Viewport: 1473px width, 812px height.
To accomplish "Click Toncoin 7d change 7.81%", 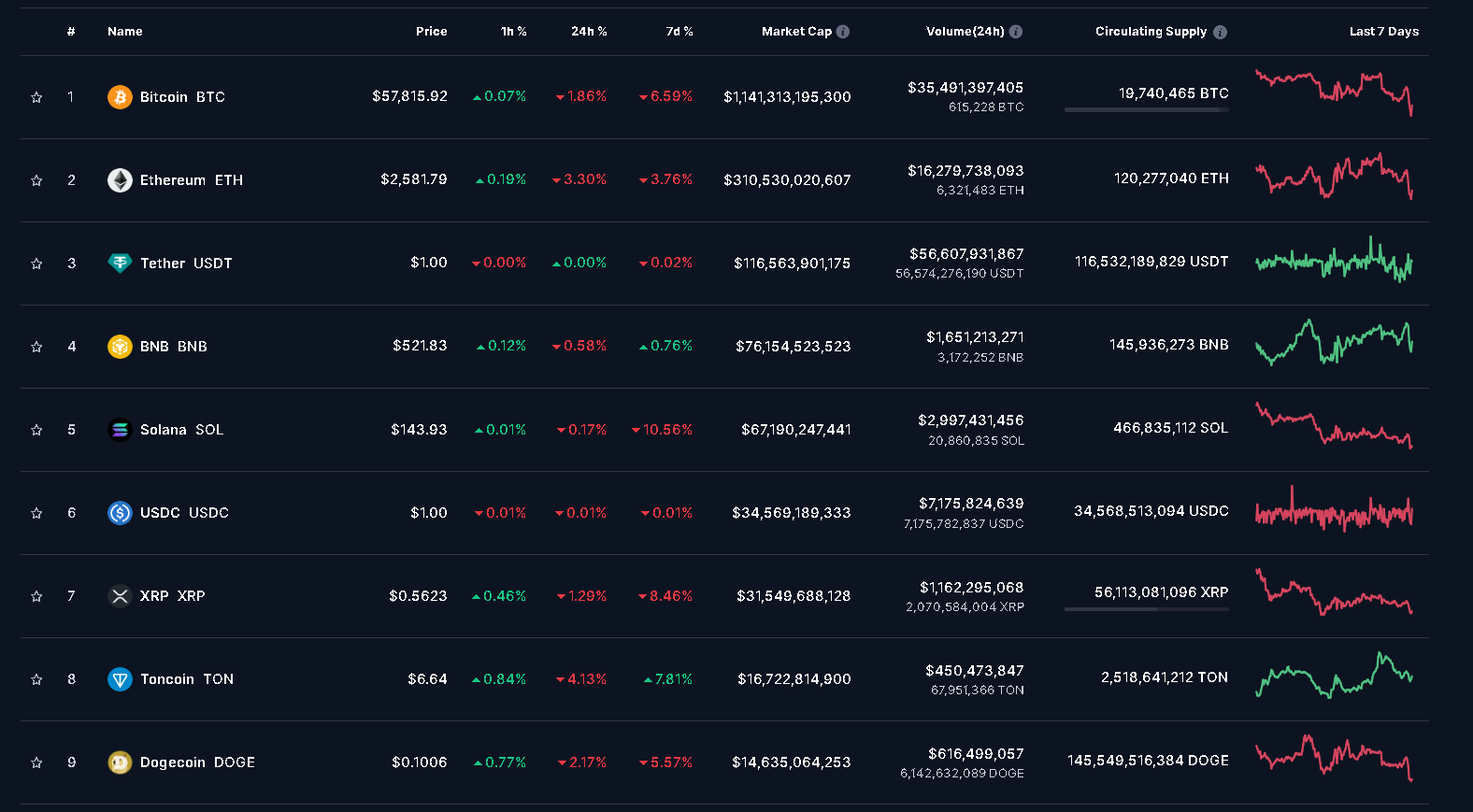I will pos(668,679).
